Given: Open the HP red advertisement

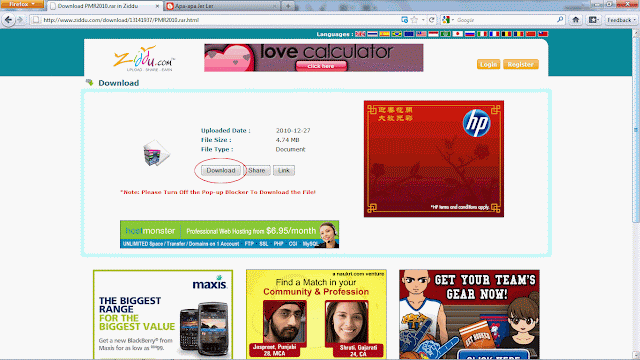Looking at the screenshot, I should click(x=434, y=159).
